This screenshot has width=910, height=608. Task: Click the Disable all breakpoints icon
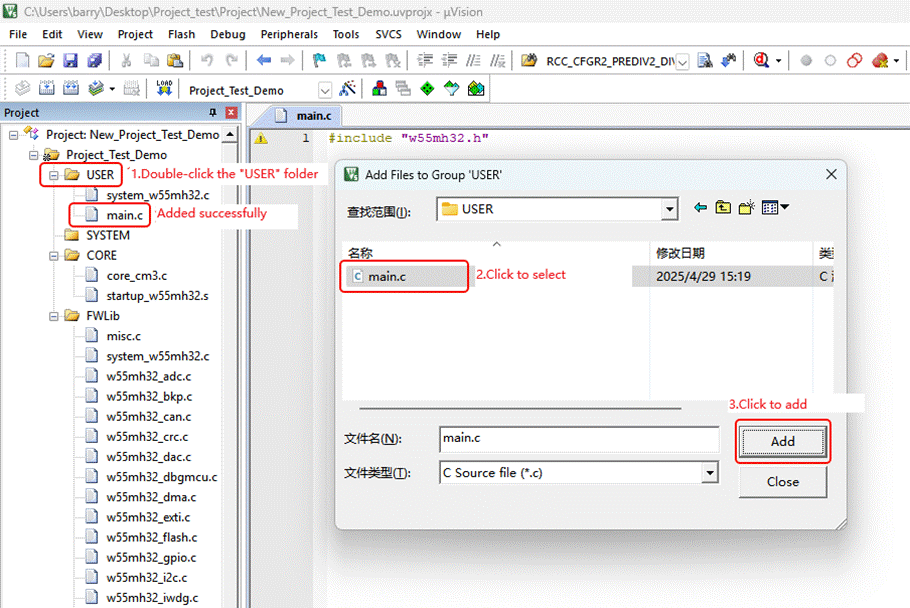854,60
